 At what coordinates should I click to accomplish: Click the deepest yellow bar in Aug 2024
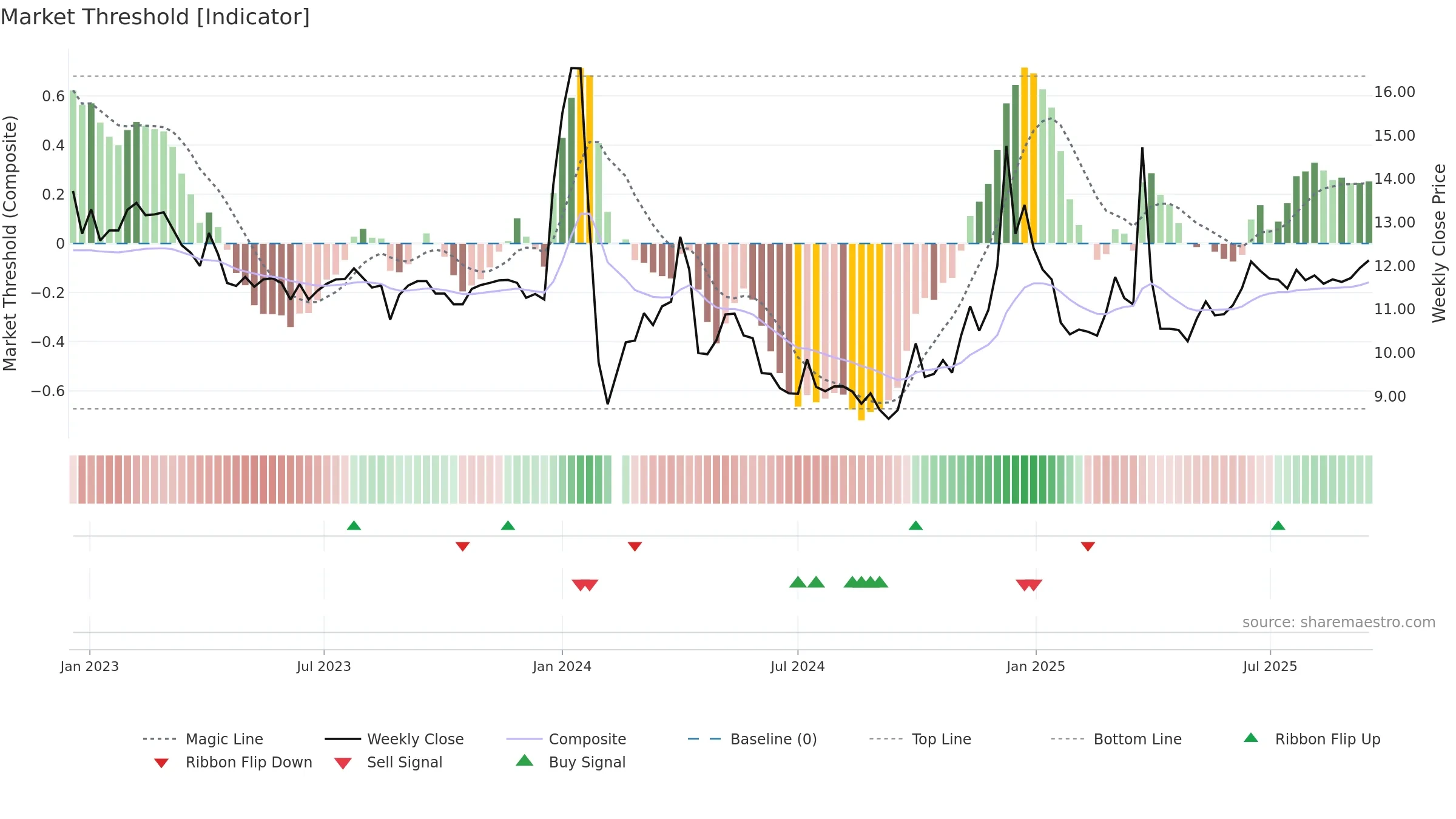pyautogui.click(x=861, y=332)
